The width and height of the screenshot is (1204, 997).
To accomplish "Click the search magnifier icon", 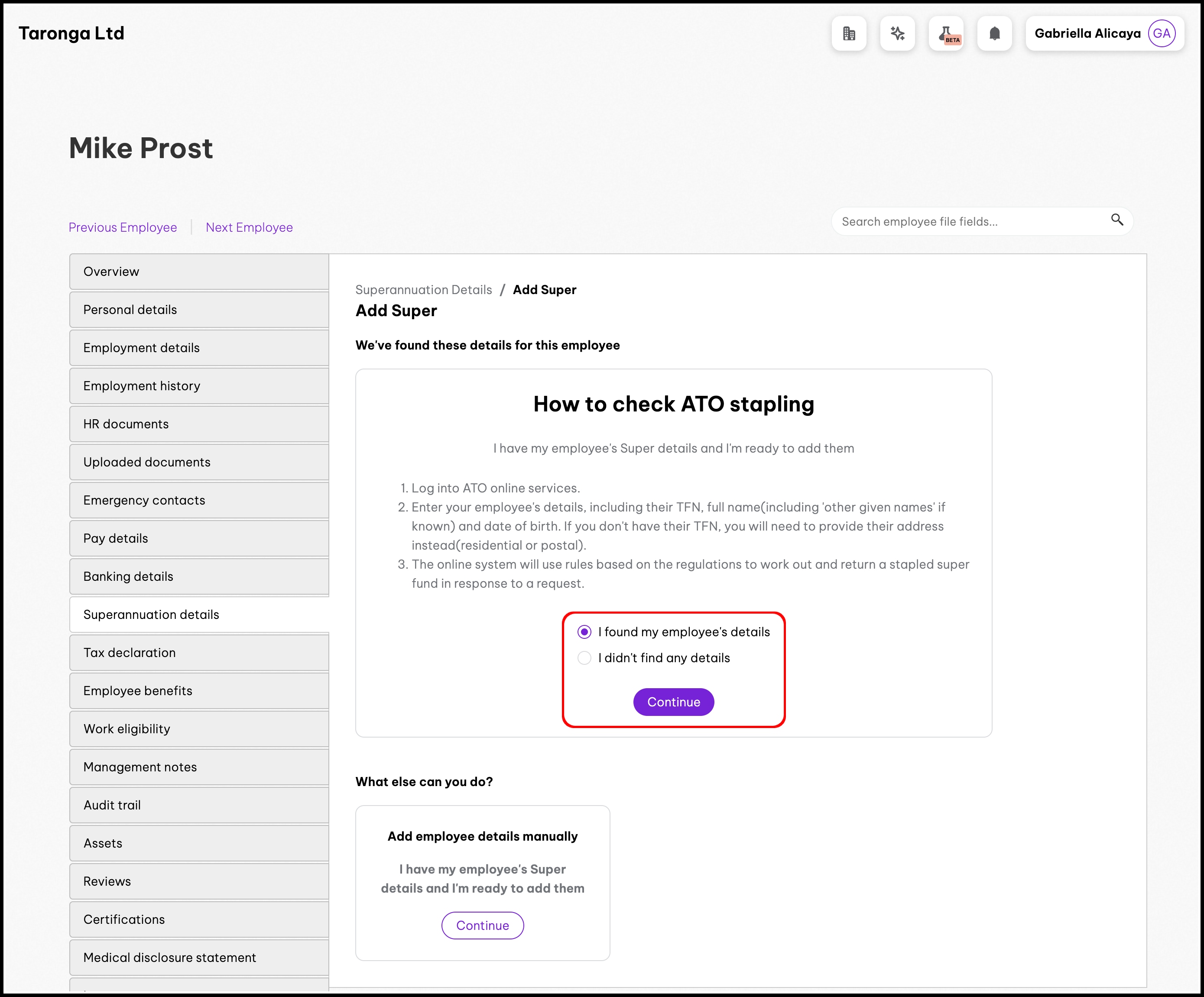I will click(1117, 220).
